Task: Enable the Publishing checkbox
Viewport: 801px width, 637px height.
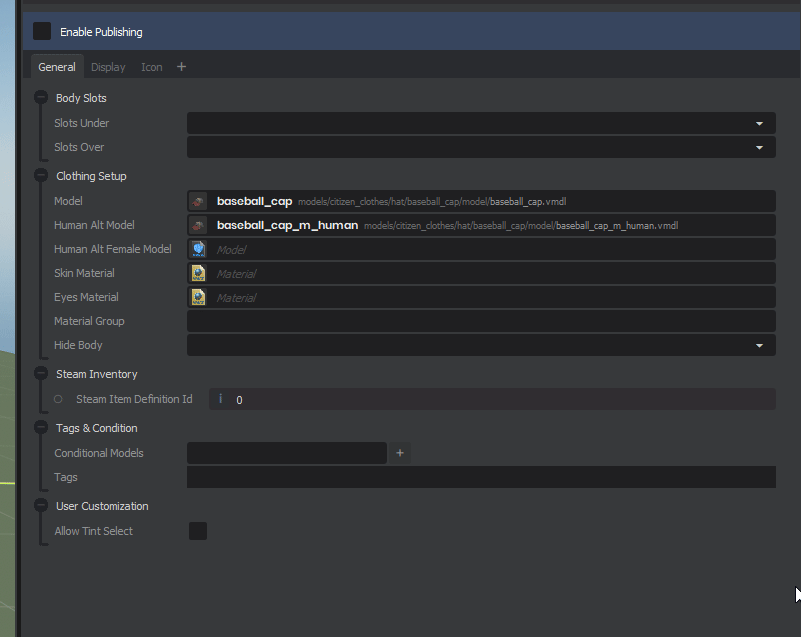Action: tap(42, 32)
